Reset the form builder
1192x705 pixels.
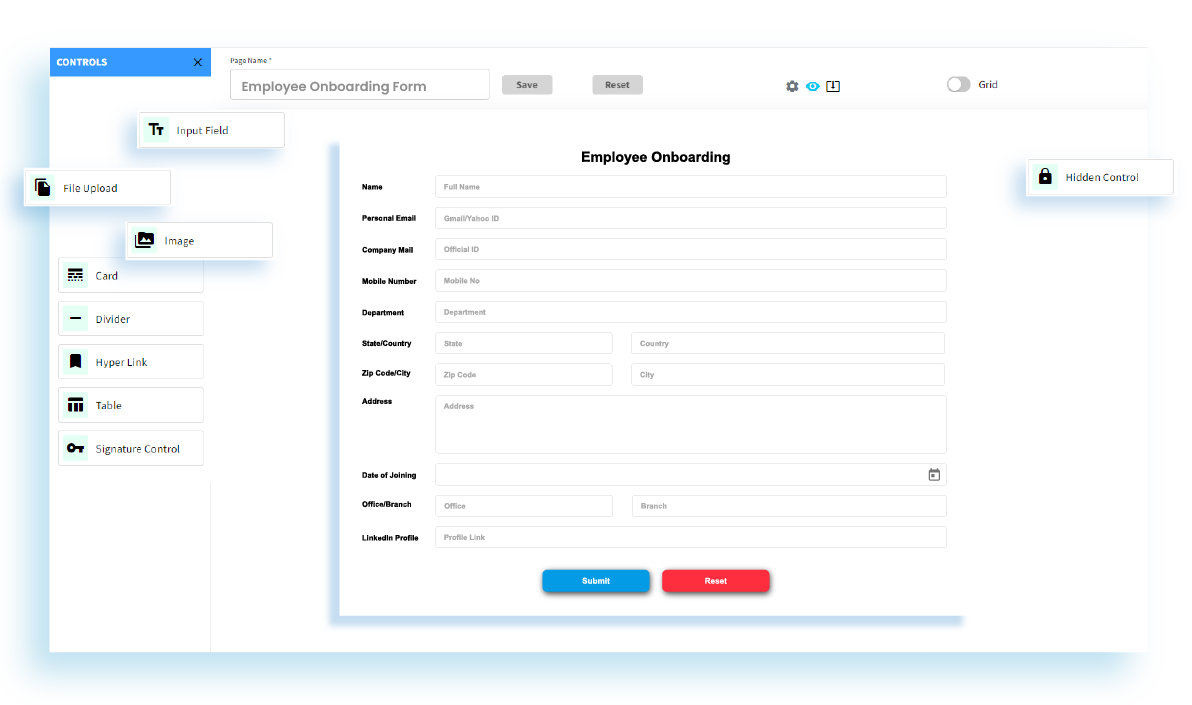(617, 84)
